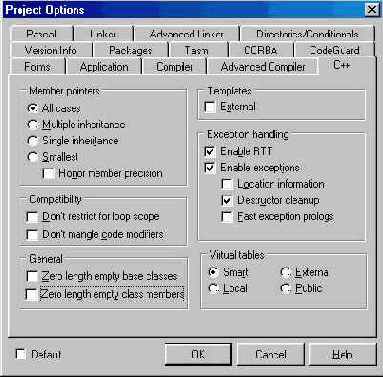Click the Cancel button
This screenshot has height=377, width=383.
click(x=271, y=354)
